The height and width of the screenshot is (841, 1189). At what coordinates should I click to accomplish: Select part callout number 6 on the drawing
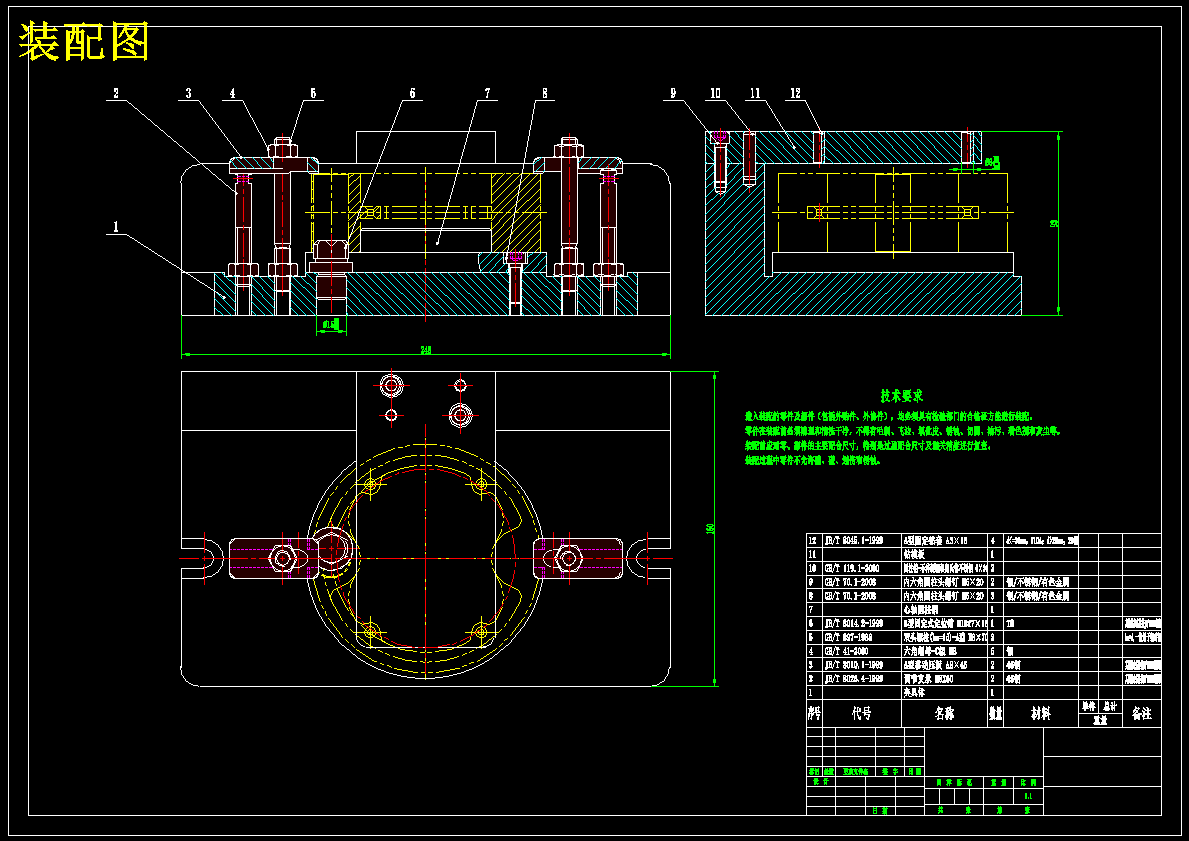(x=413, y=93)
